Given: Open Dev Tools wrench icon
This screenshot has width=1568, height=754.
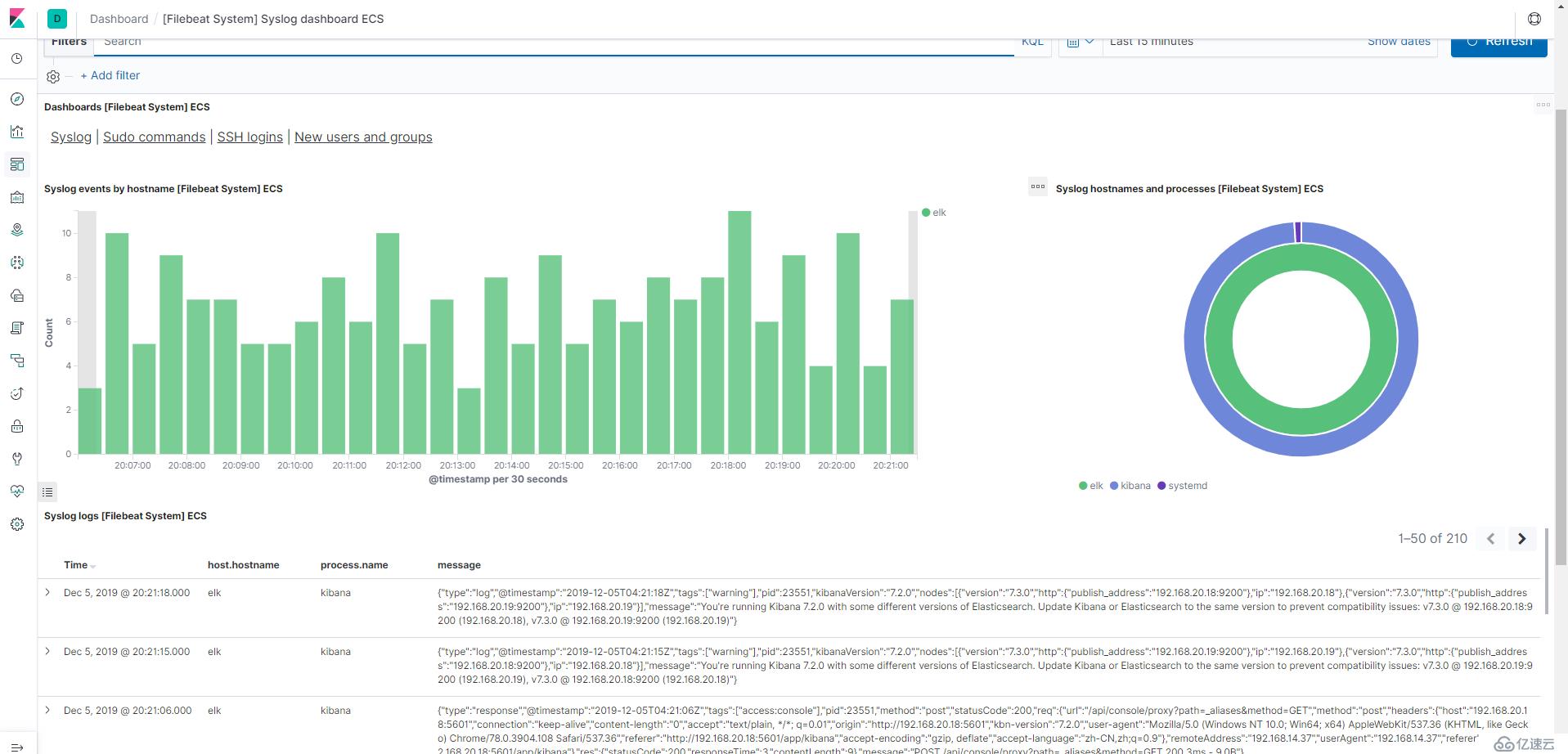Looking at the screenshot, I should (17, 459).
